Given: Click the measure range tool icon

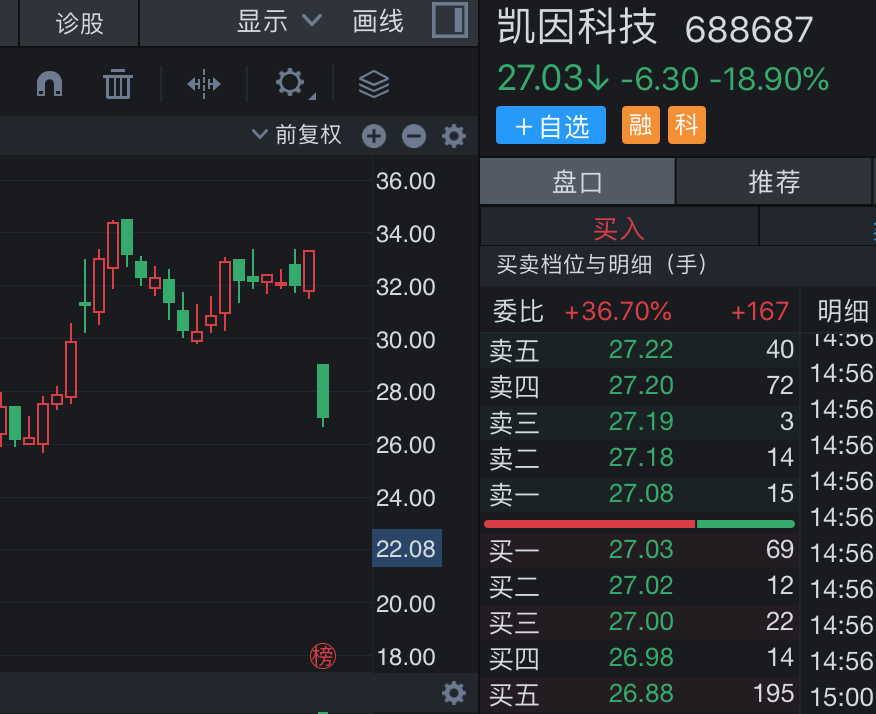Looking at the screenshot, I should coord(204,84).
